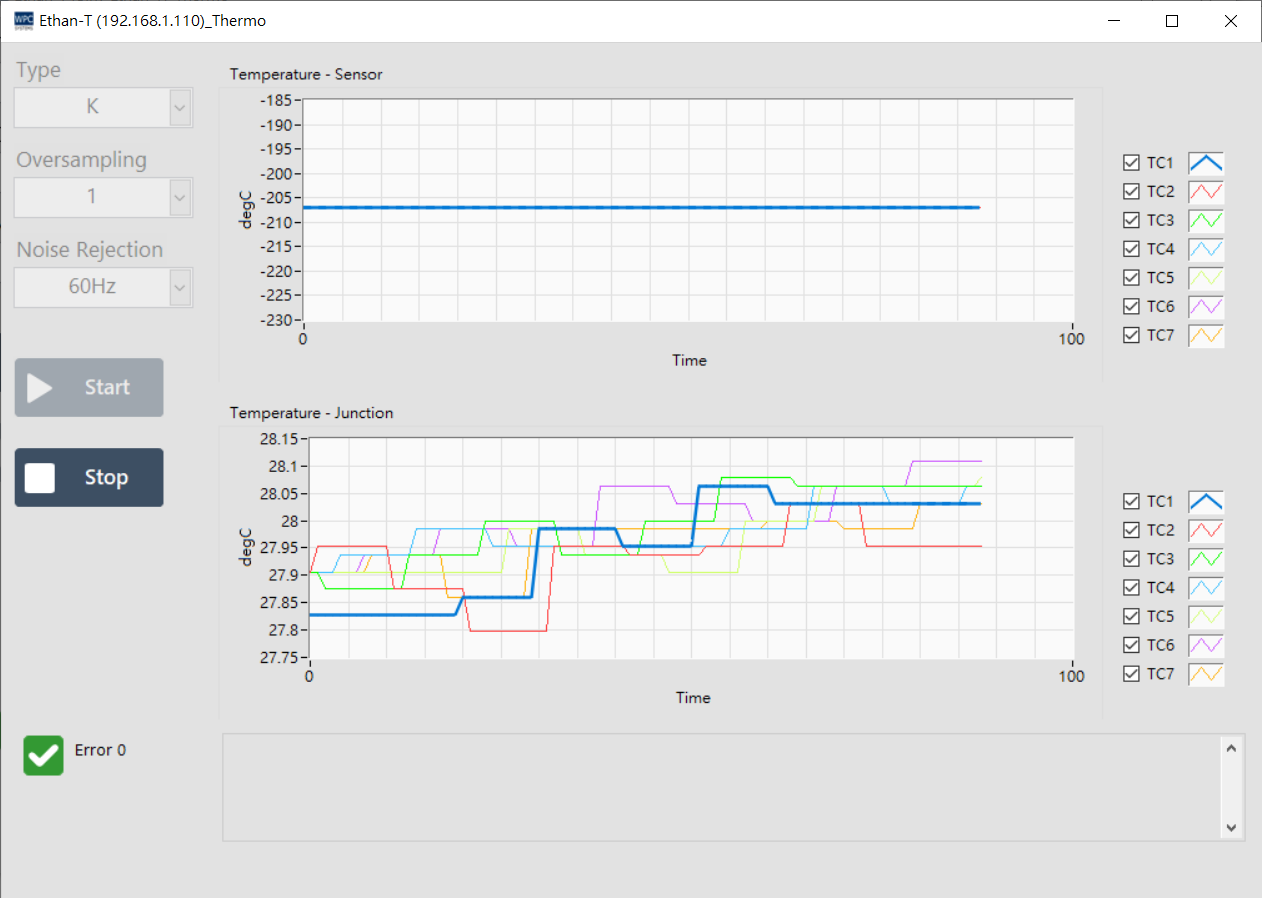Screen dimensions: 1262x898
Task: Click the TC1 blue line icon in Sensor legend
Action: pyautogui.click(x=1205, y=163)
